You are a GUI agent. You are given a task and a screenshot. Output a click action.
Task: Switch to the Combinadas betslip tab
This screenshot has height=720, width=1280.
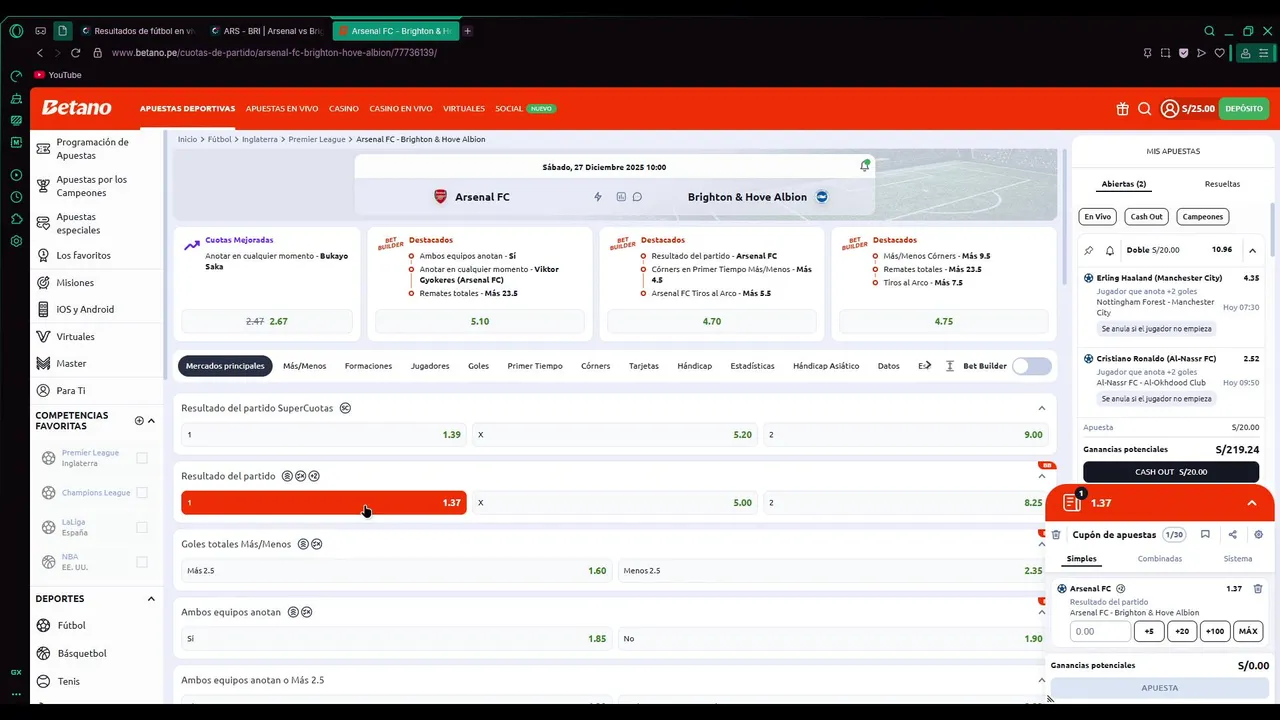tap(1159, 559)
